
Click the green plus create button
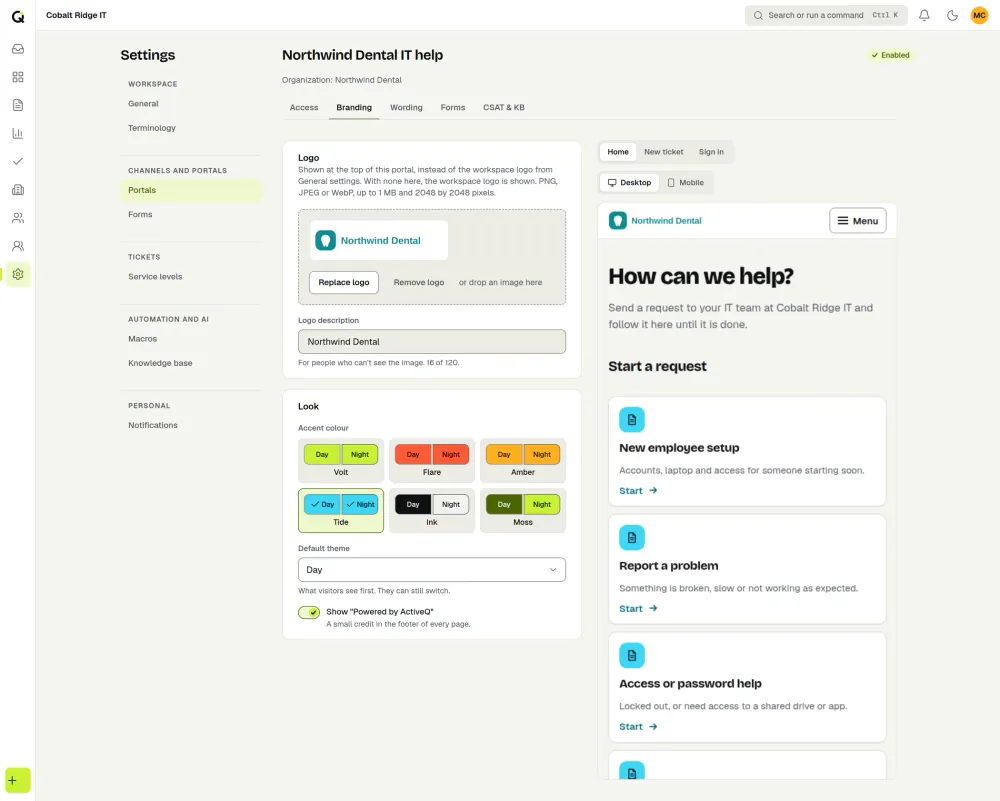click(x=18, y=781)
